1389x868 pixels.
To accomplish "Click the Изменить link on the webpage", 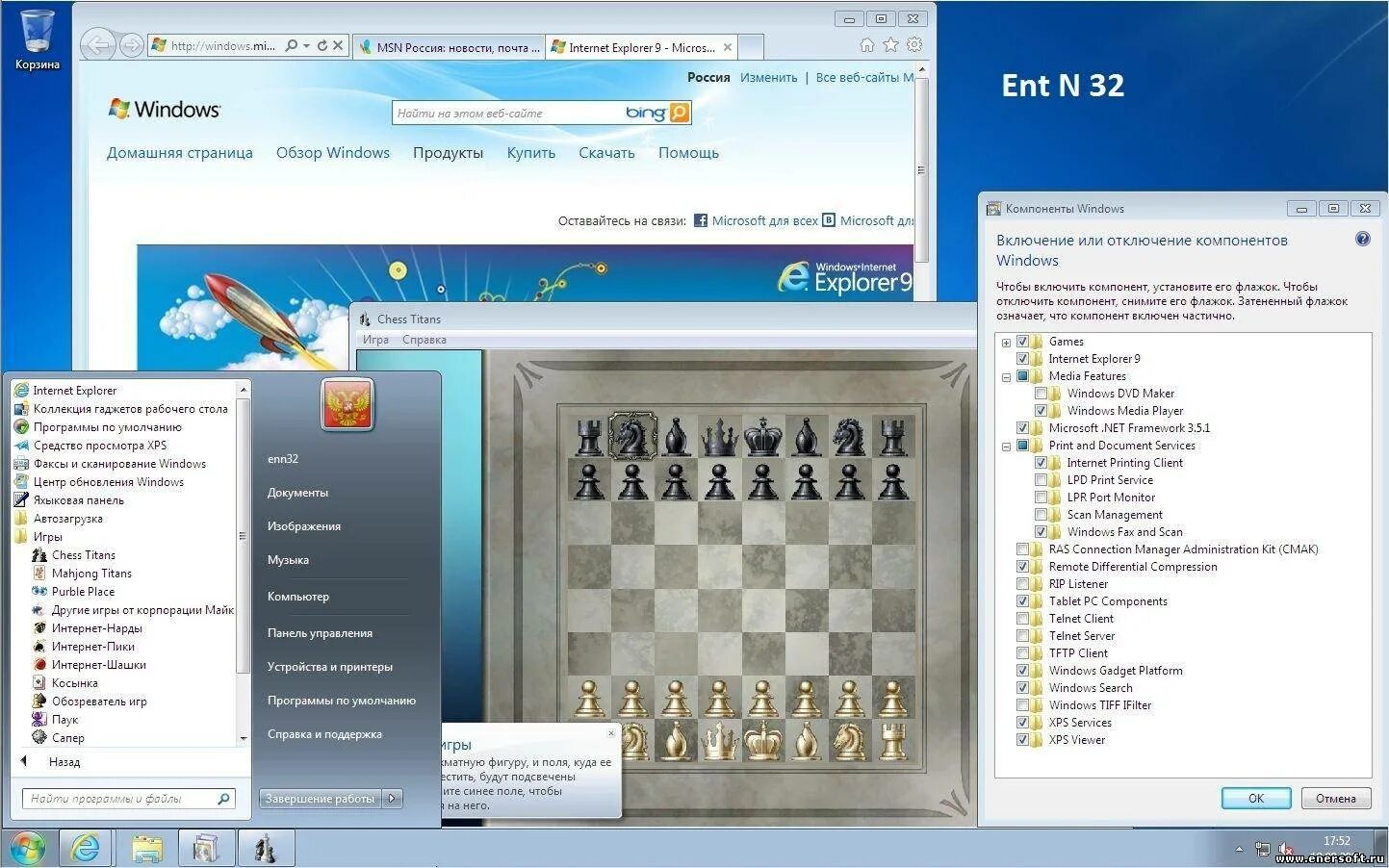I will (767, 77).
